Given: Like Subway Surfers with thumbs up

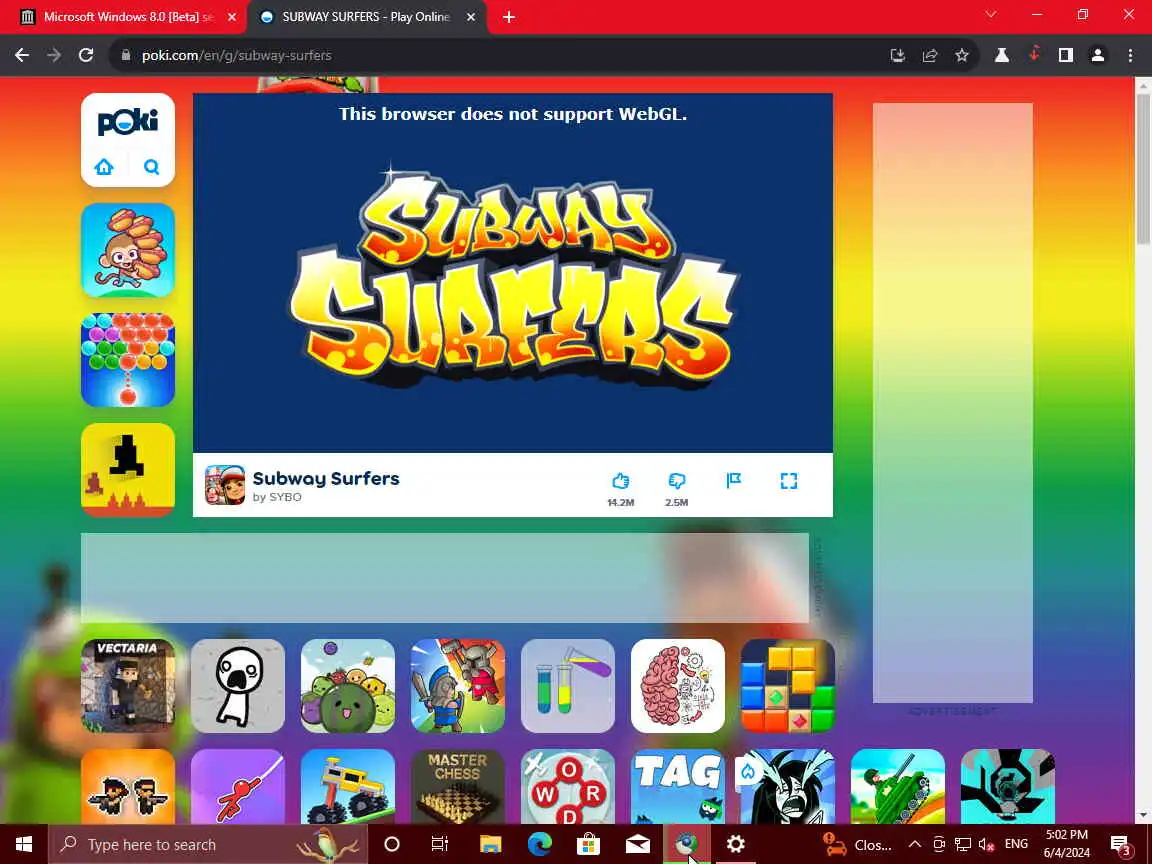Looking at the screenshot, I should [x=621, y=481].
